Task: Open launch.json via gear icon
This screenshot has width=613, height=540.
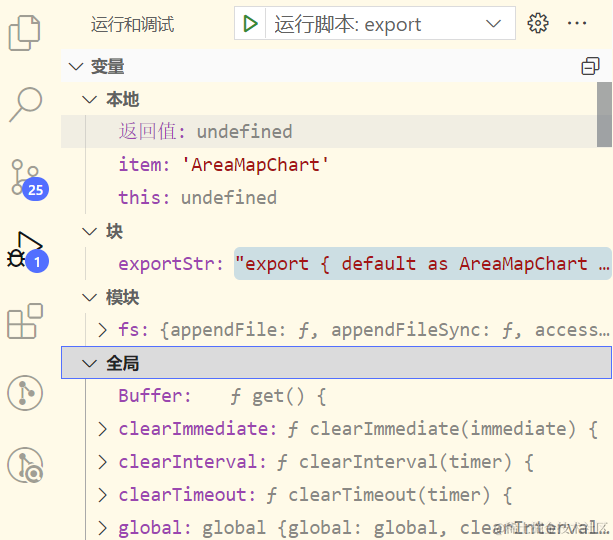Action: pyautogui.click(x=538, y=23)
